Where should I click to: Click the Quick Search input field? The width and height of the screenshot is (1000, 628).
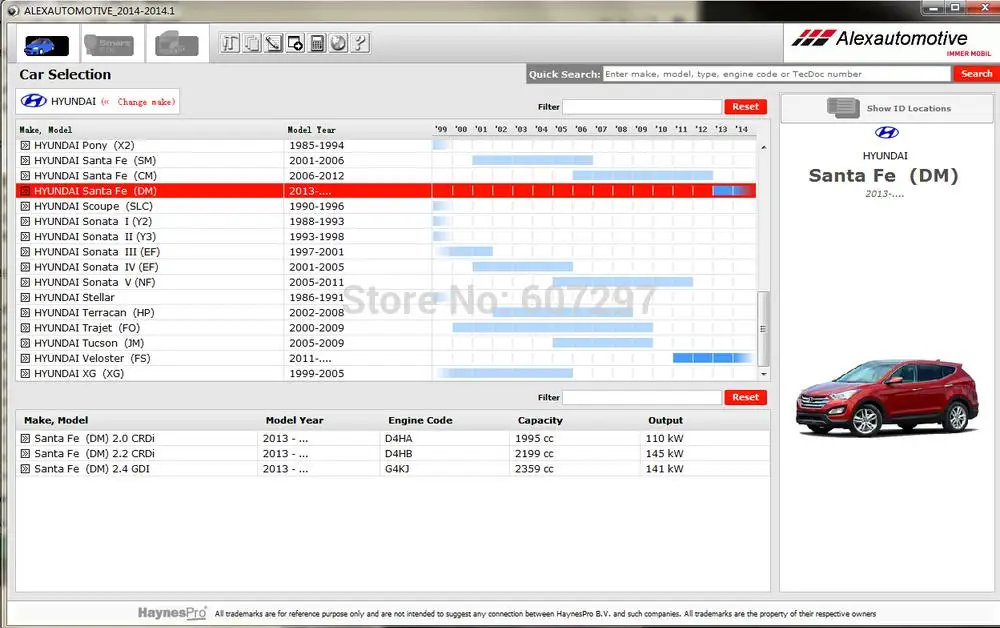coord(777,74)
